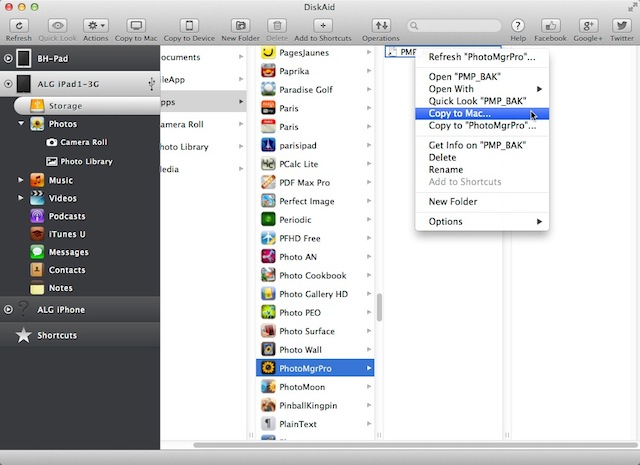The height and width of the screenshot is (465, 640).
Task: Select Photo Cookbook in the app list
Action: [315, 275]
